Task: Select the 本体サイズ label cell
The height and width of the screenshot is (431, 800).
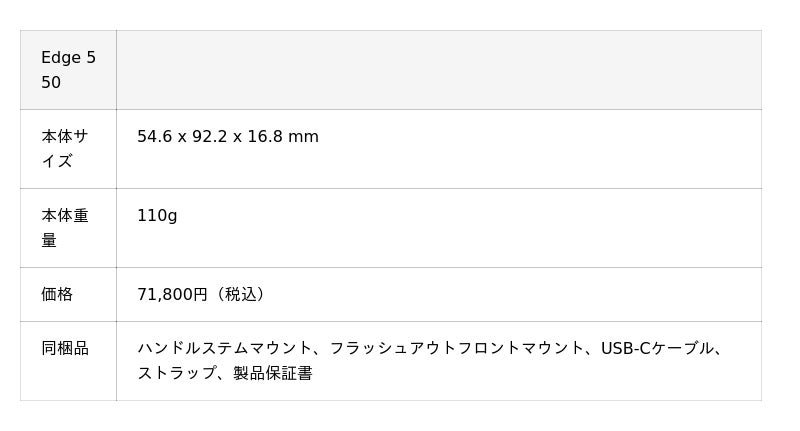Action: pos(68,148)
